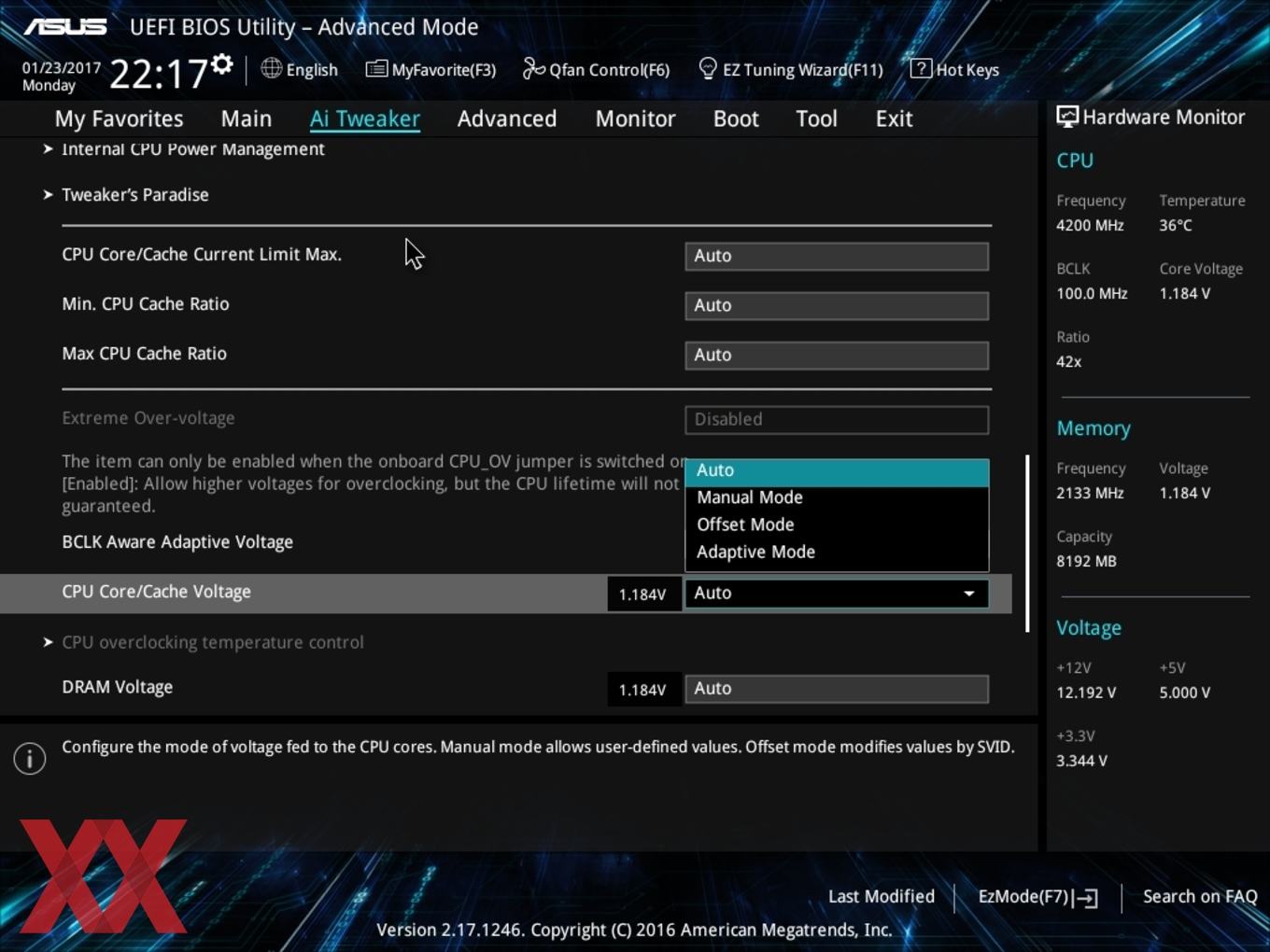This screenshot has height=952, width=1270.
Task: Click the 2133 MHz memory frequency value
Action: (1090, 493)
